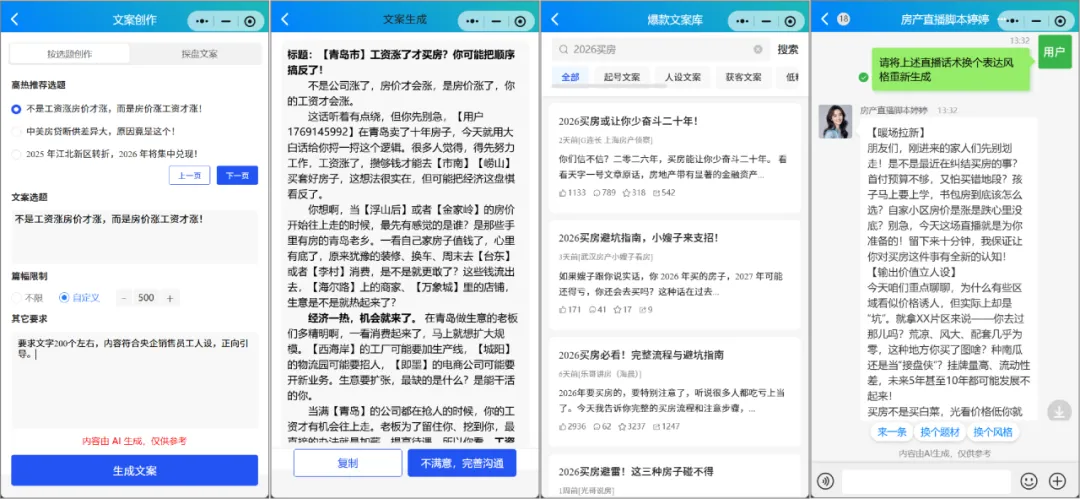Open the three-dots menu in 文案生成 header
Viewport: 1080px width, 499px height.
[472, 21]
